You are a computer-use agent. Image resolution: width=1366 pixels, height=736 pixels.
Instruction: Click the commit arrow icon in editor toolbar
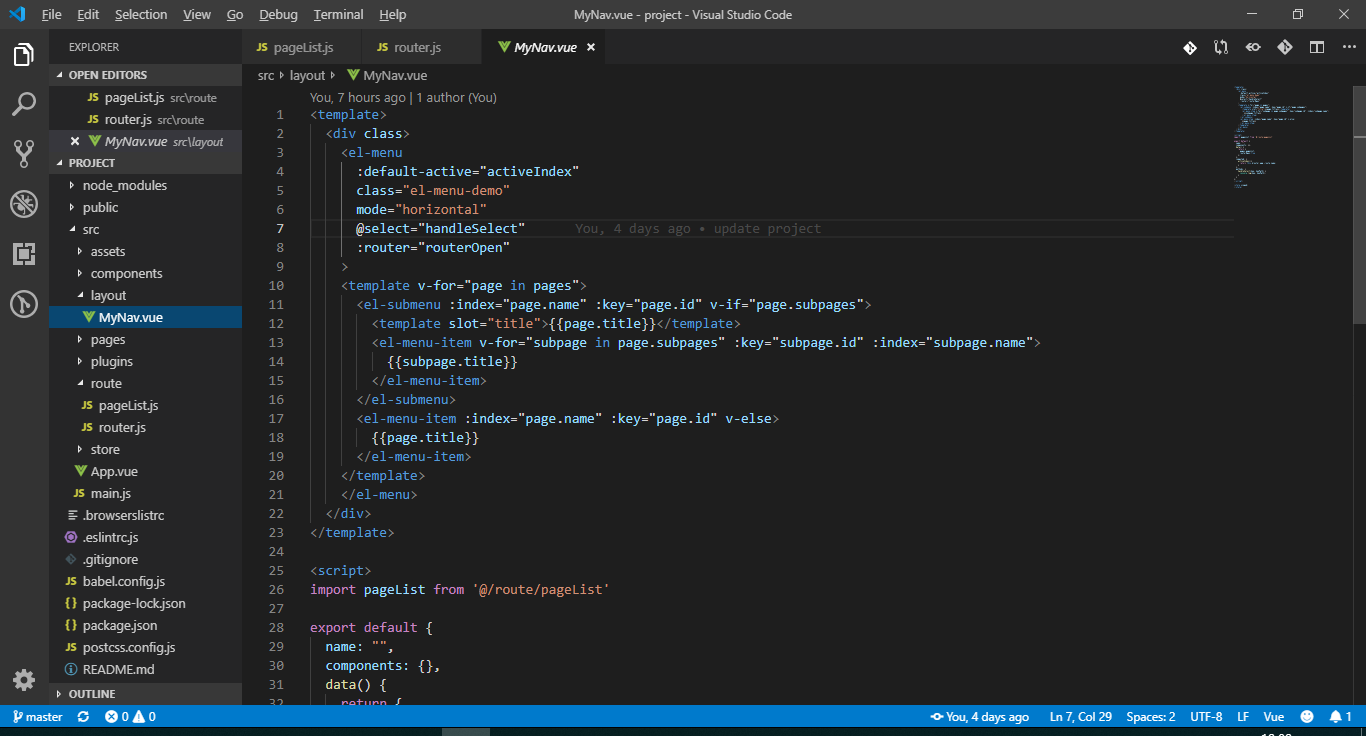[x=1253, y=47]
